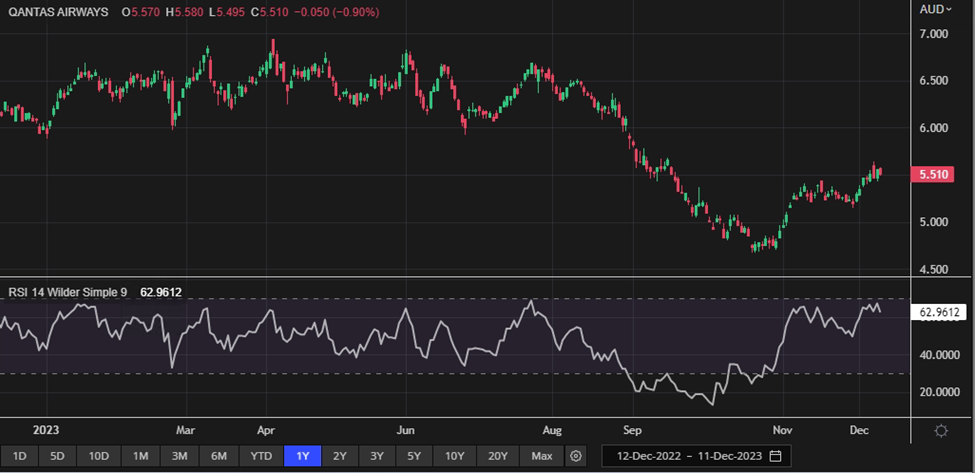Viewport: 975px width, 473px height.
Task: Click the O5.570 open price value
Action: click(140, 12)
